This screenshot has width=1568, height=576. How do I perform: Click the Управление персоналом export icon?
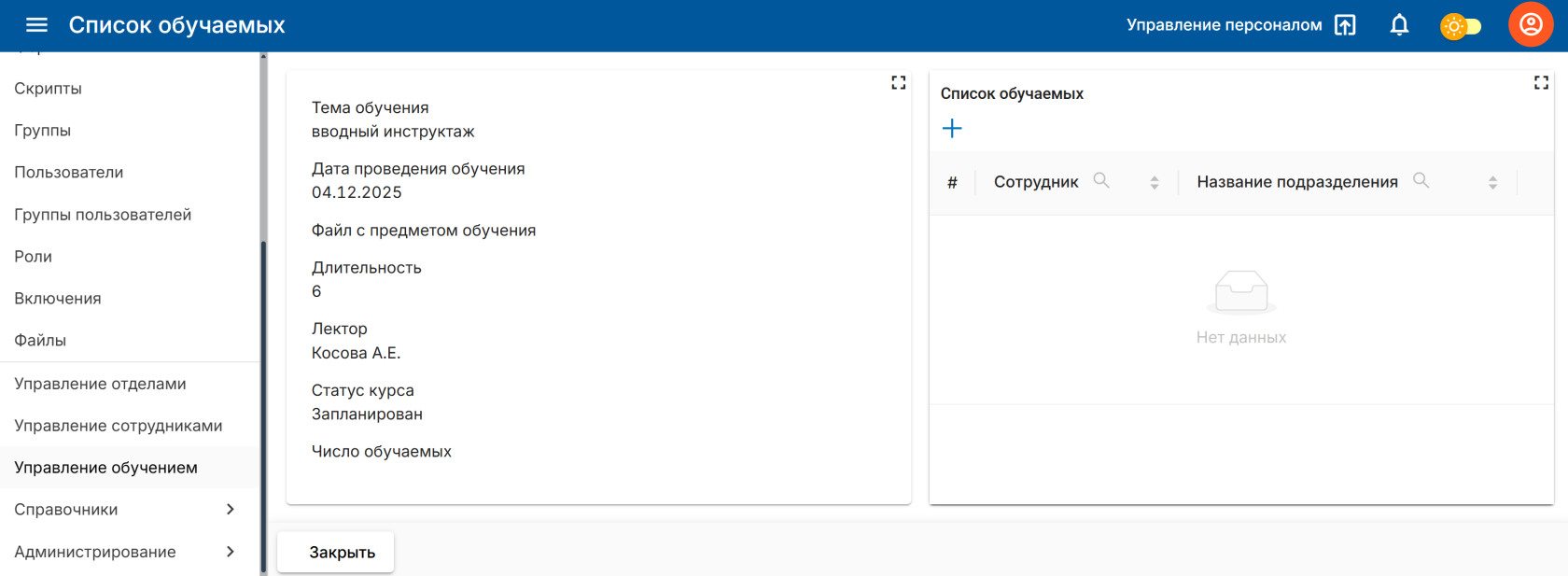[x=1345, y=25]
